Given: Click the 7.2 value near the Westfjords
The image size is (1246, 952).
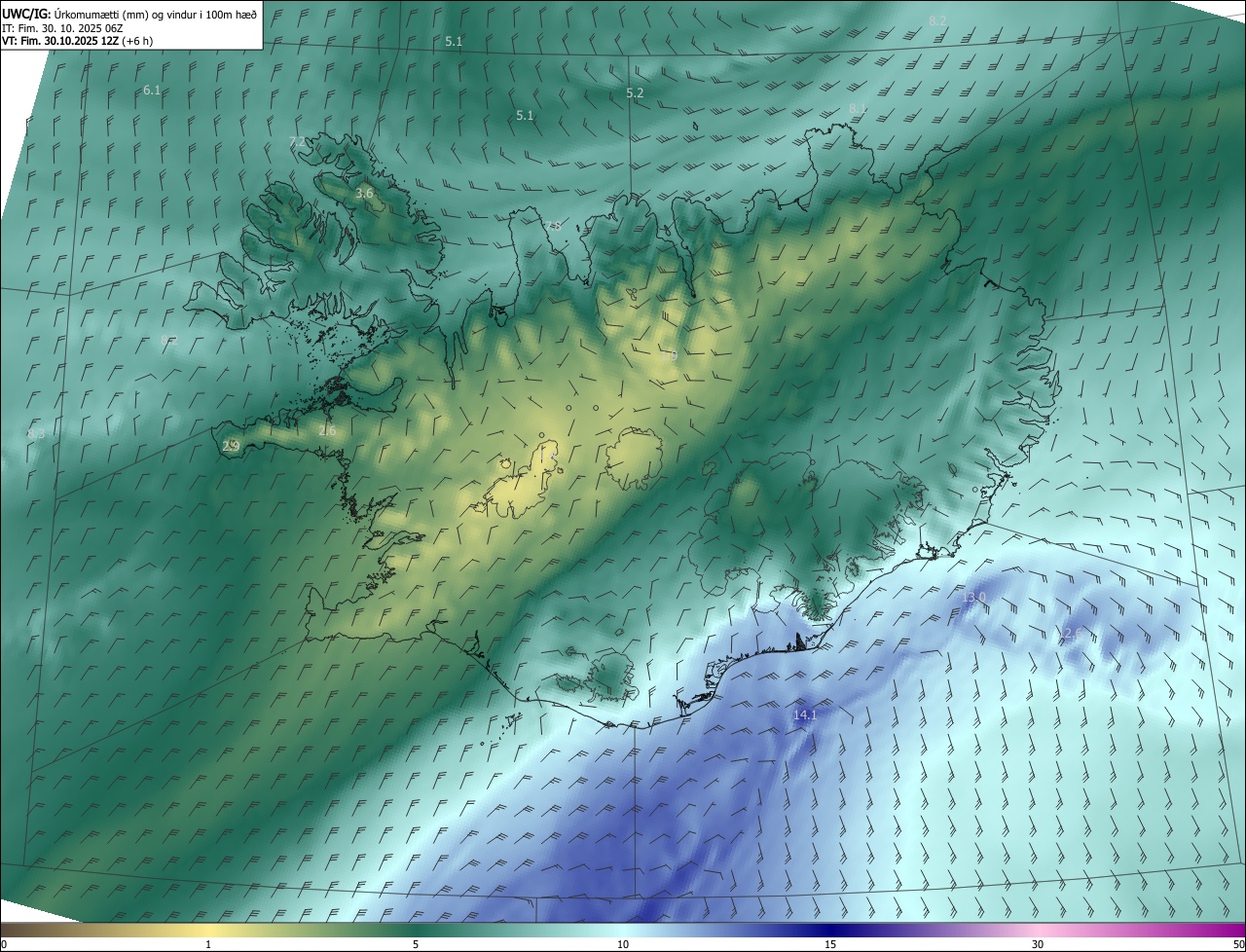Looking at the screenshot, I should (297, 141).
